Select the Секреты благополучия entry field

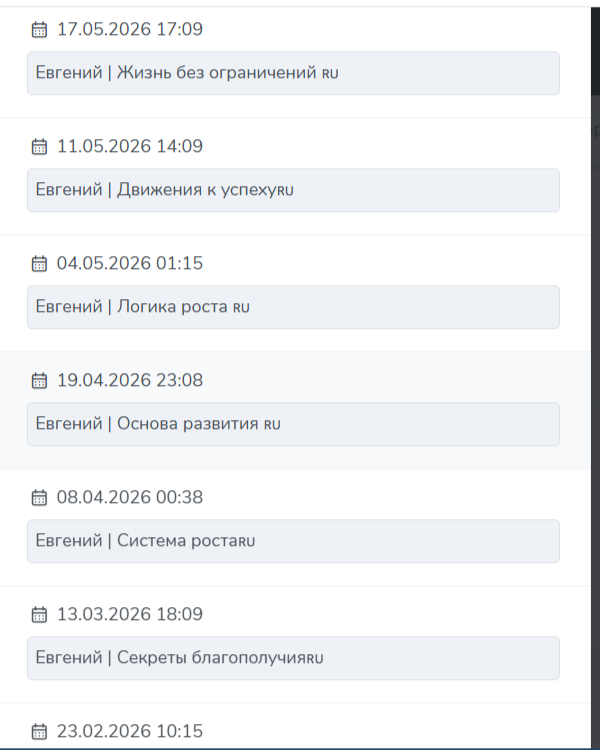293,658
